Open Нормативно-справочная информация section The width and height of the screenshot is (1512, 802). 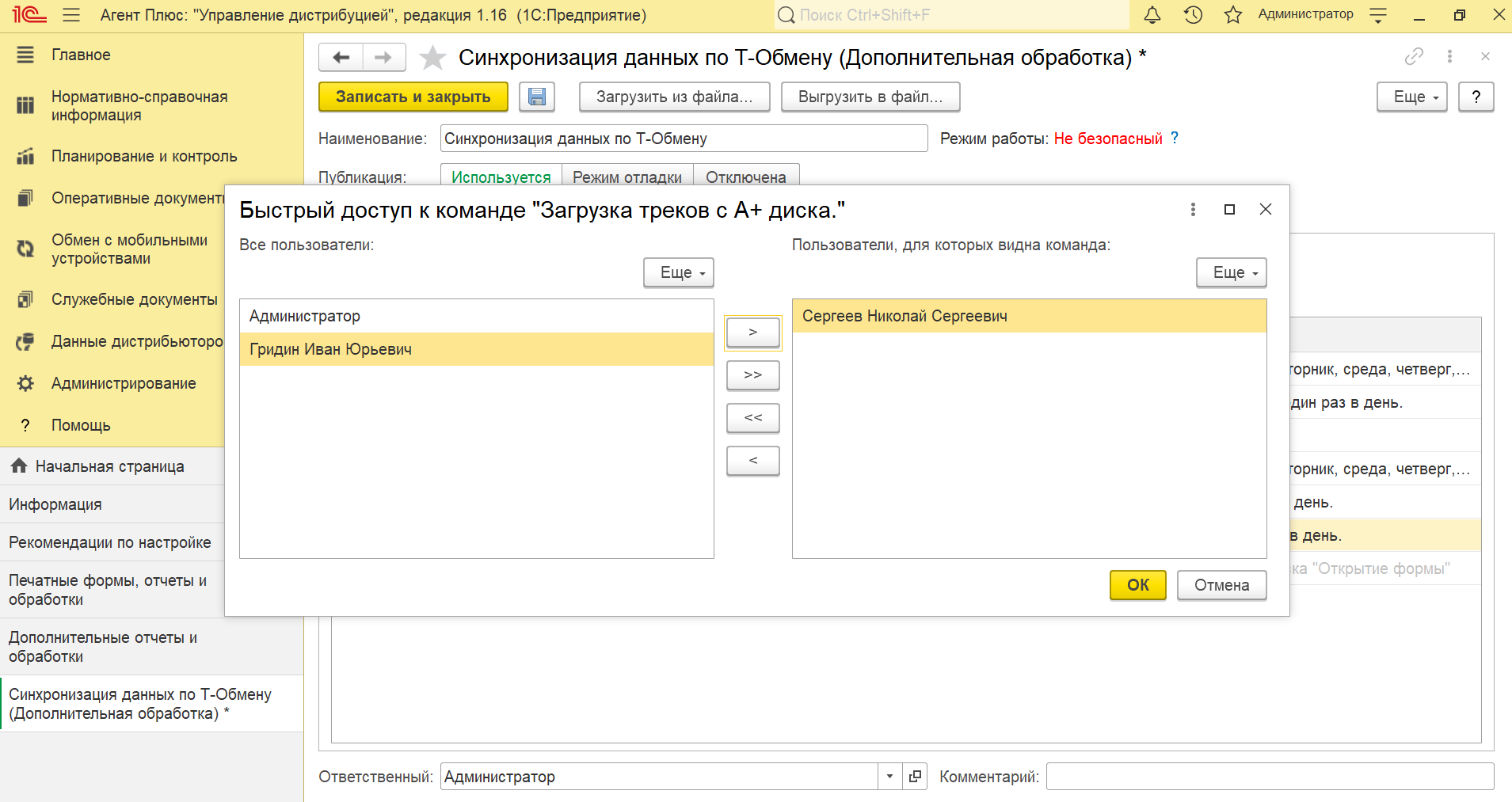click(139, 105)
